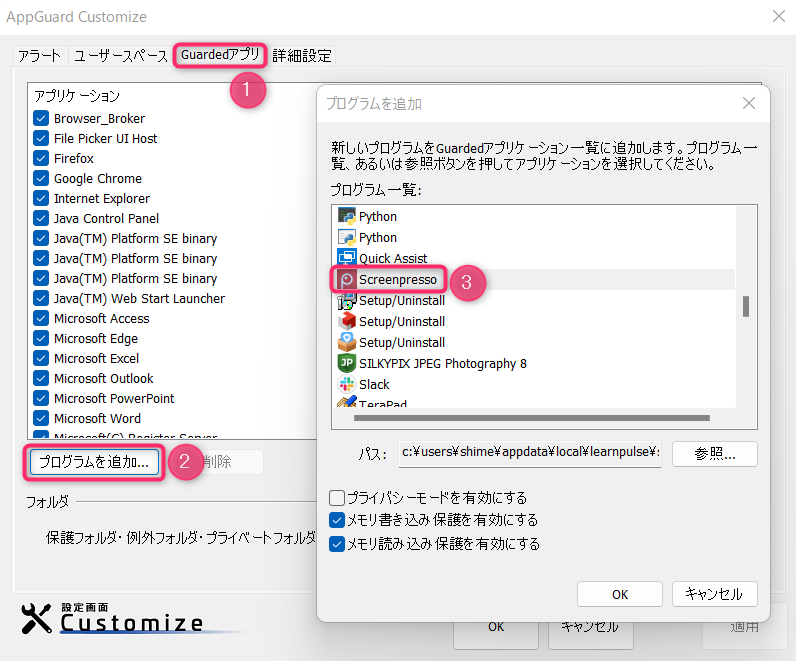Select Slack in program list
Image resolution: width=796 pixels, height=661 pixels.
click(x=374, y=384)
